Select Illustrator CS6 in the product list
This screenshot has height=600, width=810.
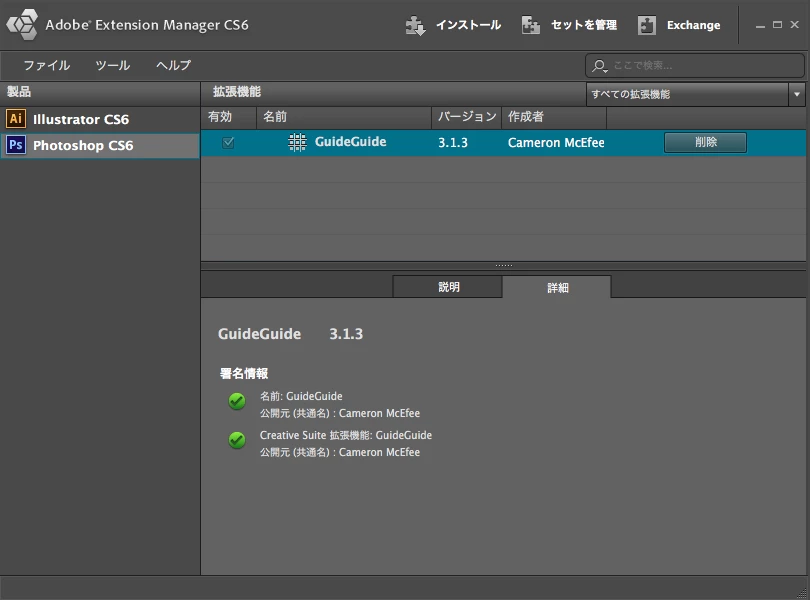point(100,119)
